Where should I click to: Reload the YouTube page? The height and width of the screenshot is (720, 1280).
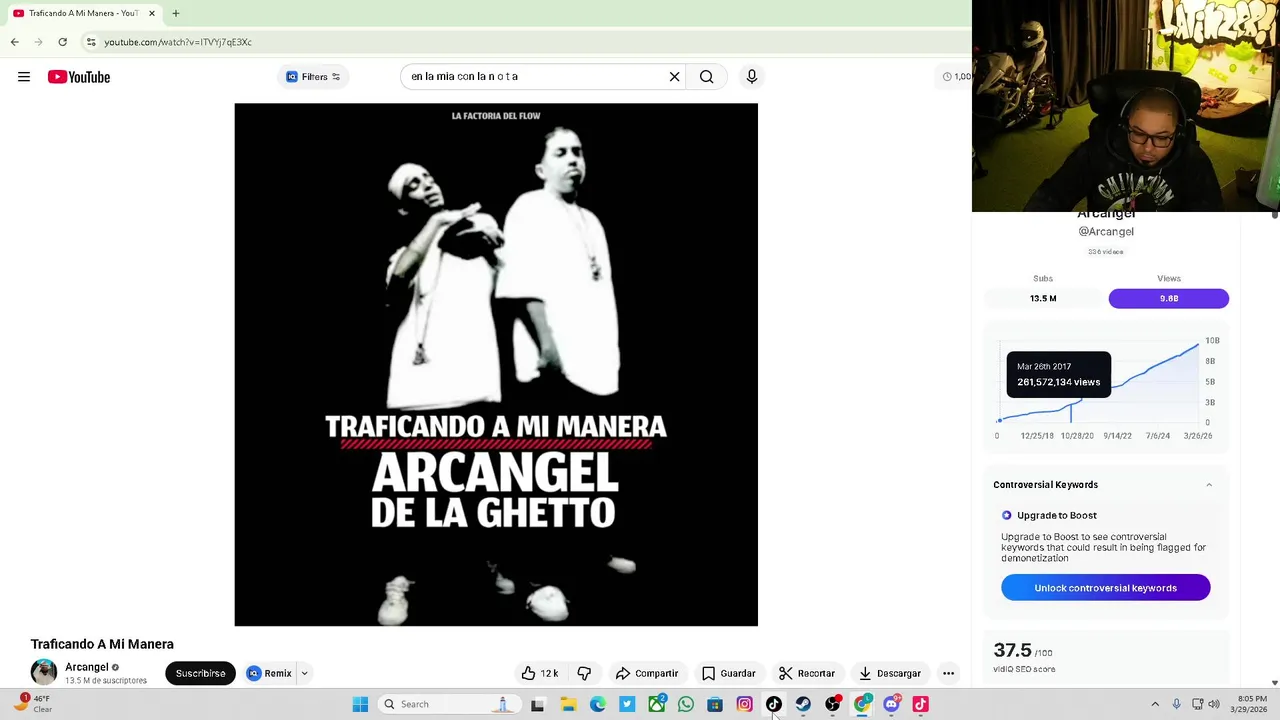click(x=62, y=42)
